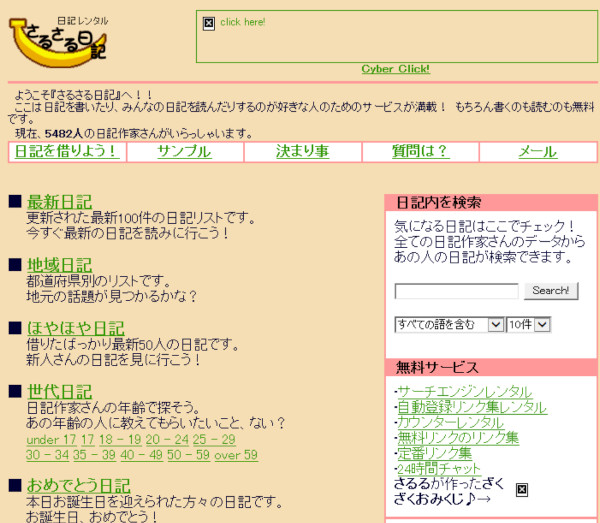Open the 最新日記 heading link
600x523 pixels.
click(59, 202)
